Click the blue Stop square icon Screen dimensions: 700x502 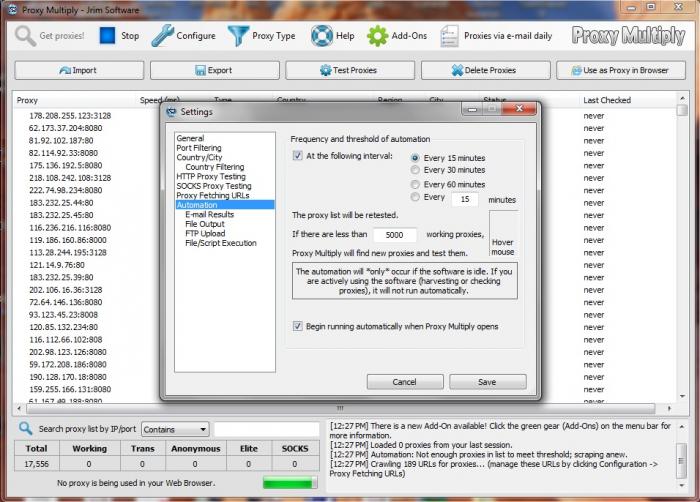(x=107, y=36)
